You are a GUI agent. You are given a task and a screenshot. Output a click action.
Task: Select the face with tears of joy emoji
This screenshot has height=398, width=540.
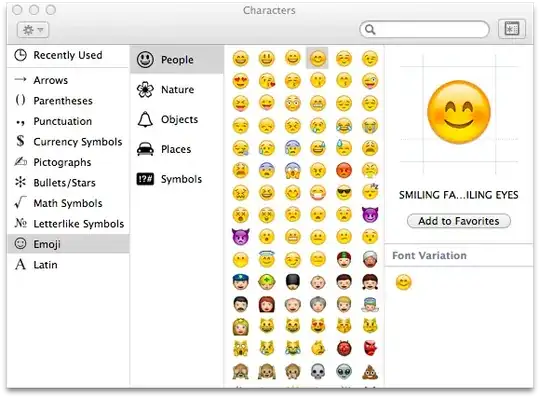click(x=344, y=125)
